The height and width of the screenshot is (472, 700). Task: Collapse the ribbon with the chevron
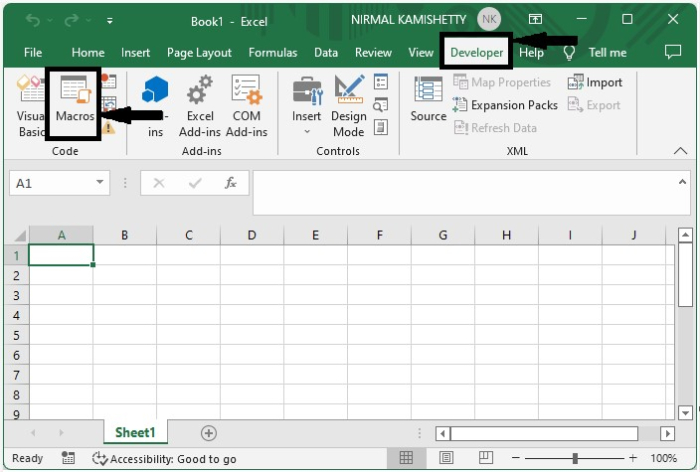pyautogui.click(x=680, y=151)
